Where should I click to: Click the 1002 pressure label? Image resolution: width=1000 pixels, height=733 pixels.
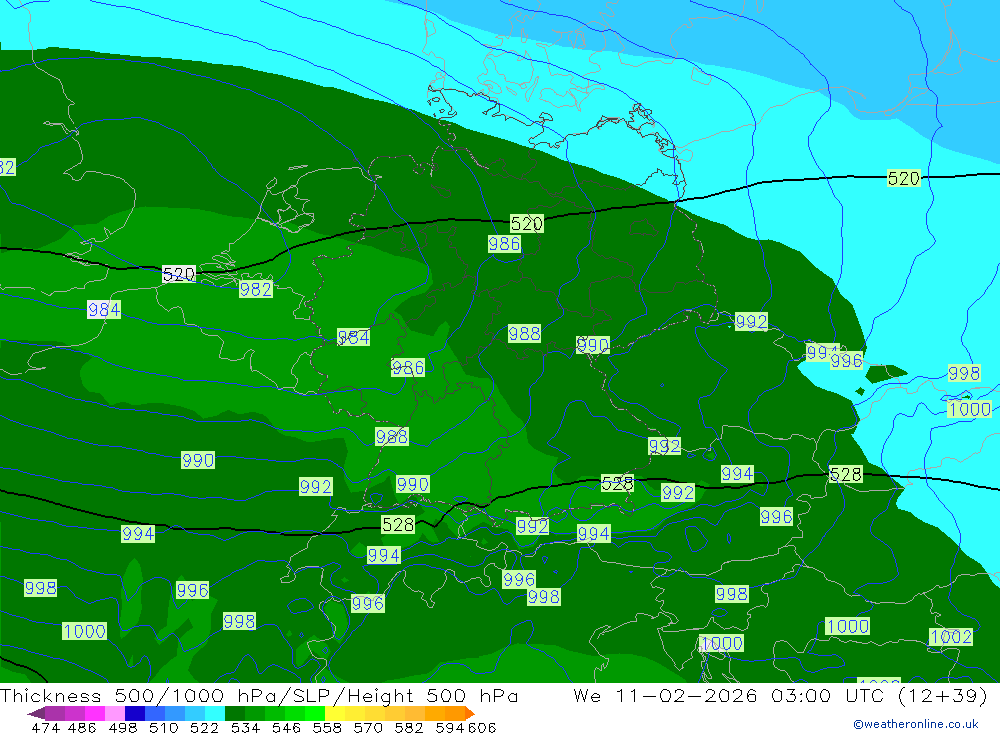point(951,637)
